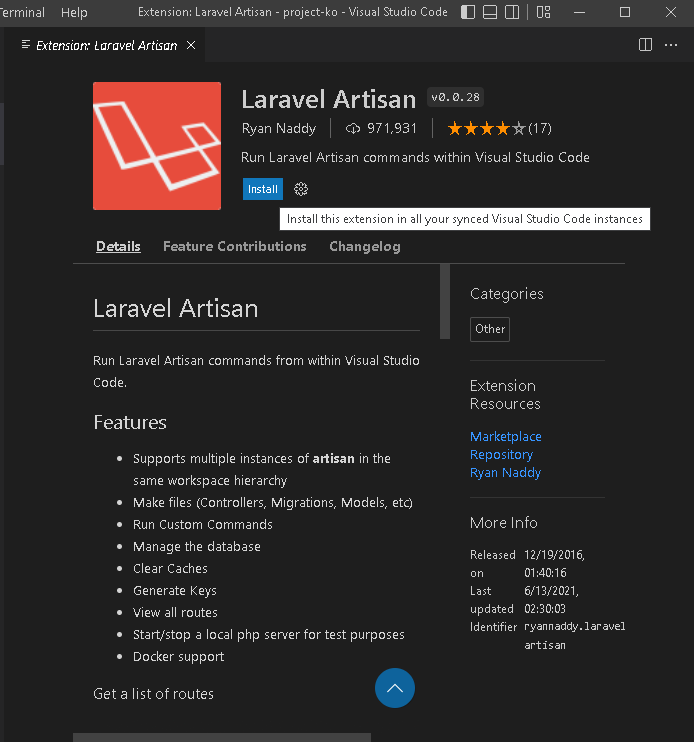694x742 pixels.
Task: Open the publisher Ryan Naddy header link
Action: click(x=279, y=128)
